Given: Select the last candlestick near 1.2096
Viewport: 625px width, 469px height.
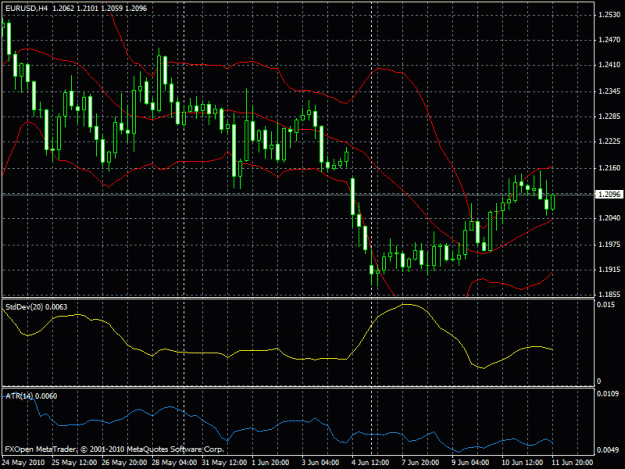Looking at the screenshot, I should pyautogui.click(x=552, y=202).
